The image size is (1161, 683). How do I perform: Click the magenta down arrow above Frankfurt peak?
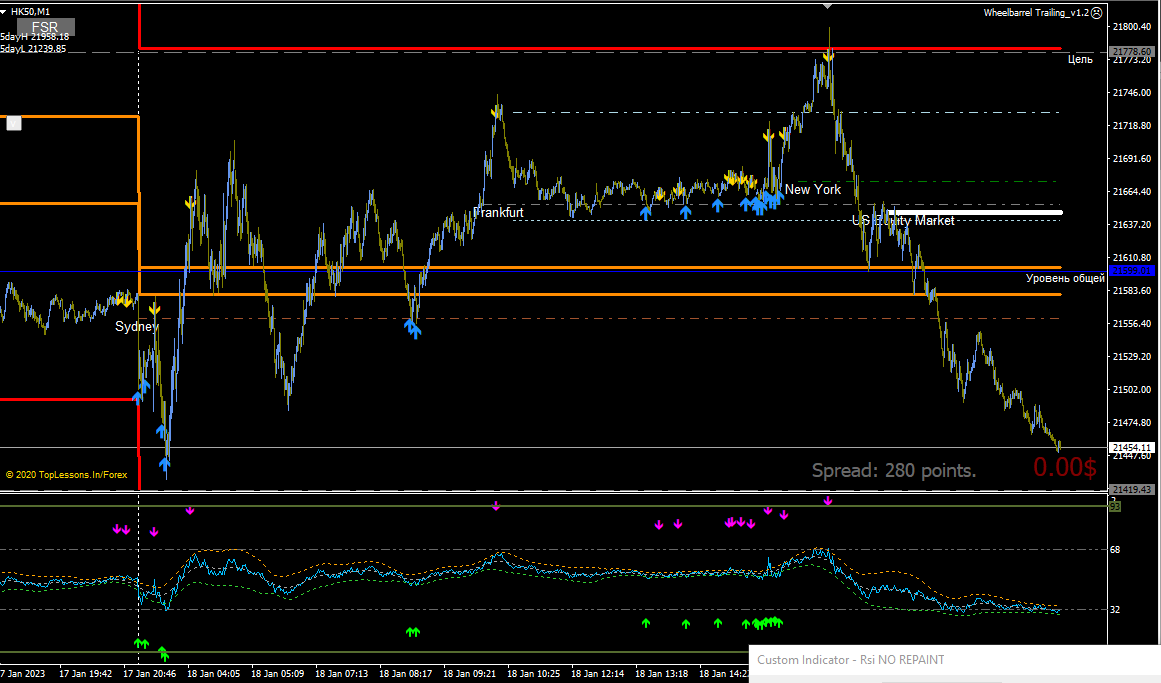click(x=495, y=507)
